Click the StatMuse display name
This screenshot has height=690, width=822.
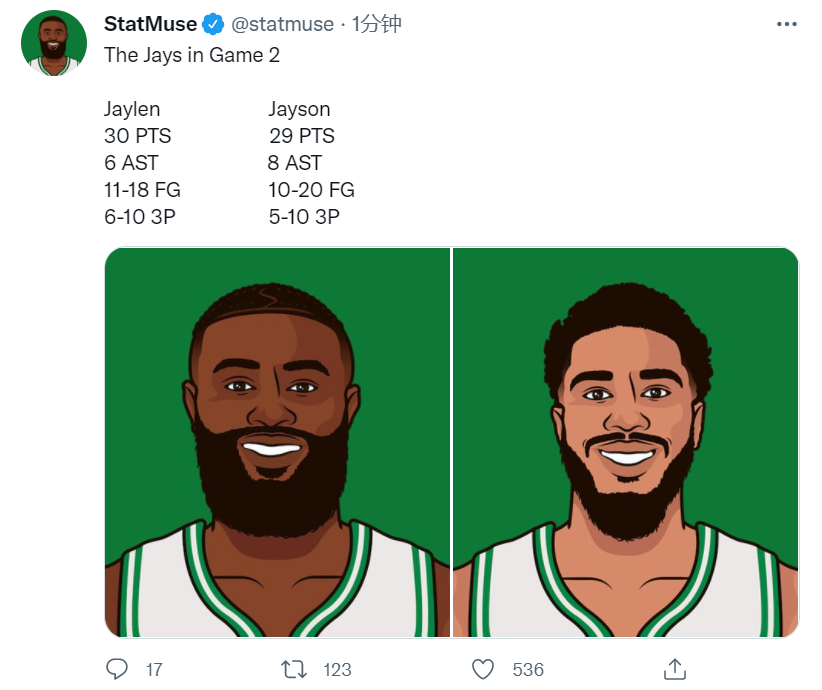pyautogui.click(x=150, y=24)
